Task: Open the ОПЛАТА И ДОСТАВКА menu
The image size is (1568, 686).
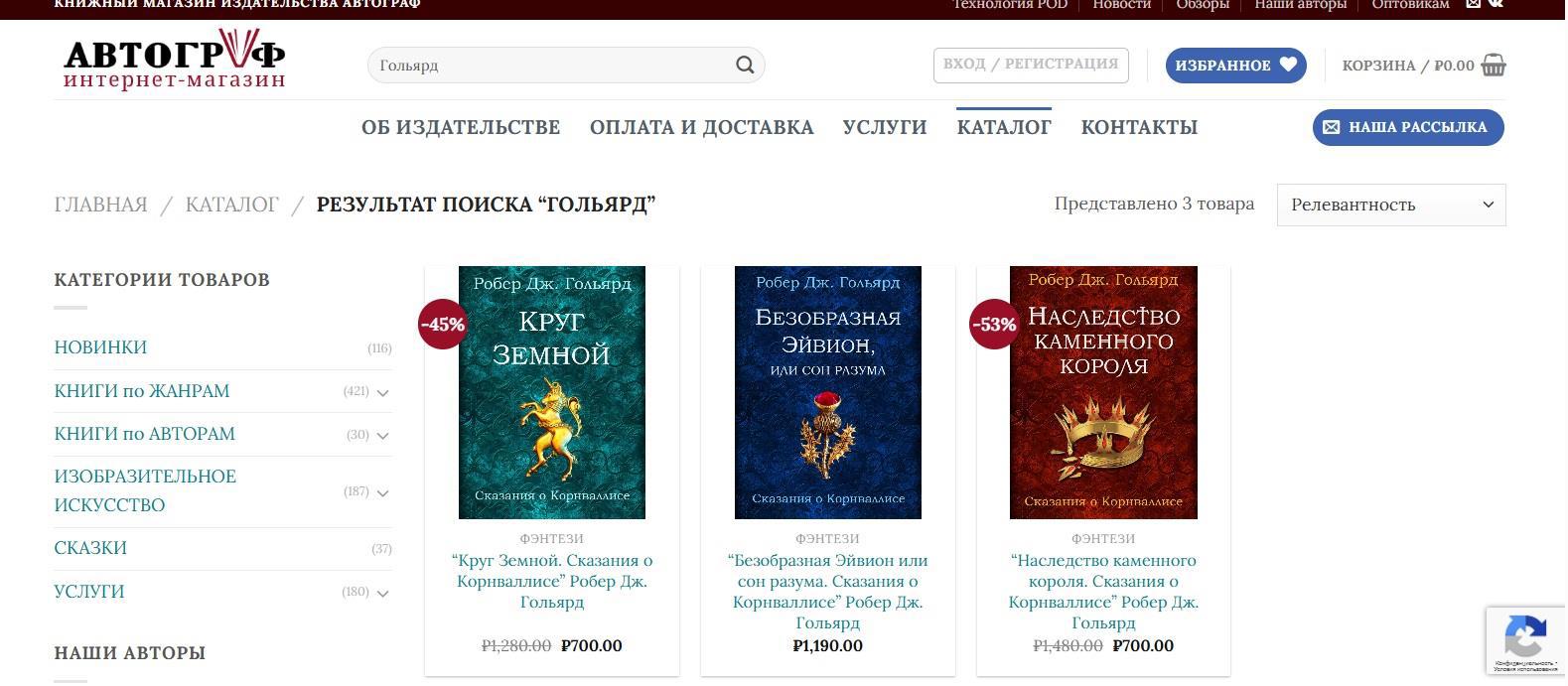Action: 701,127
